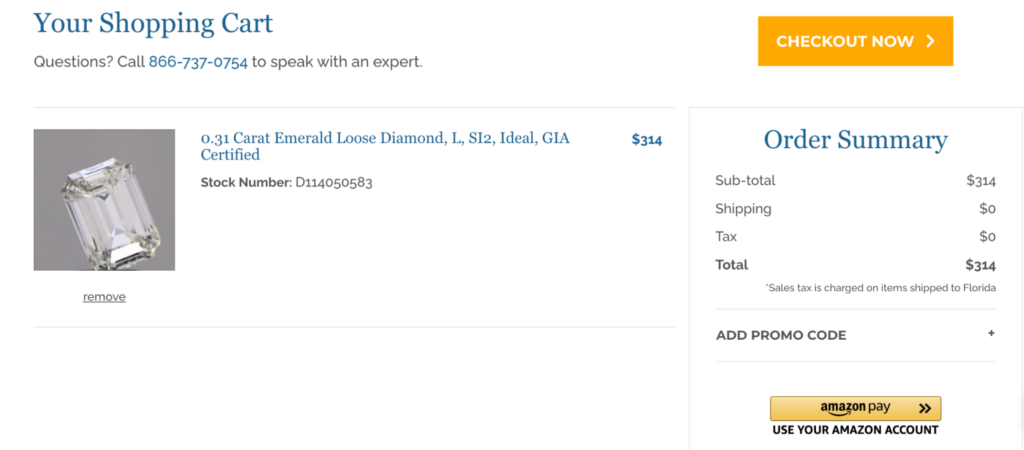Click the Shipping row in Order Summary
1024x450 pixels.
point(856,209)
